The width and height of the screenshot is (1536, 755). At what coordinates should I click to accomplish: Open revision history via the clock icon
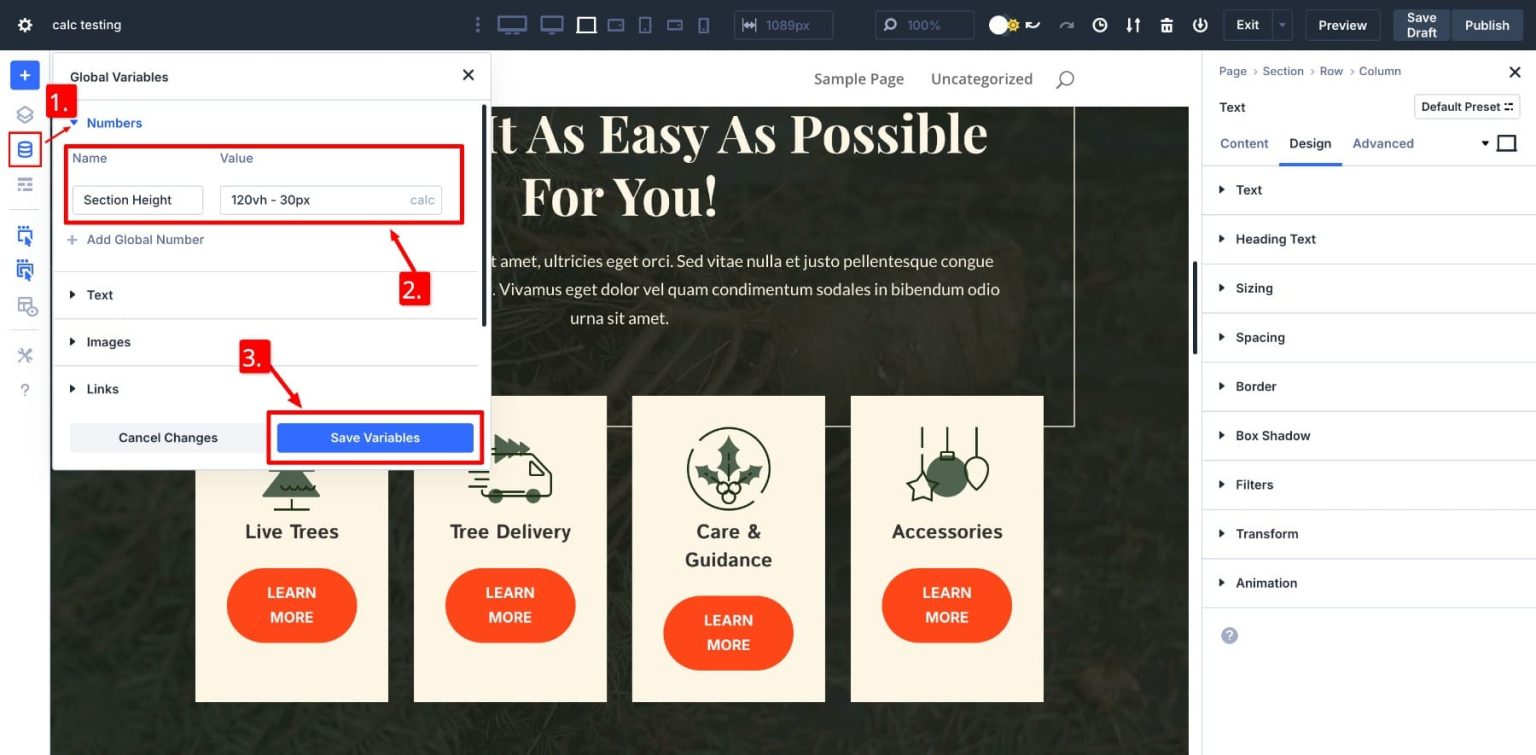1100,24
